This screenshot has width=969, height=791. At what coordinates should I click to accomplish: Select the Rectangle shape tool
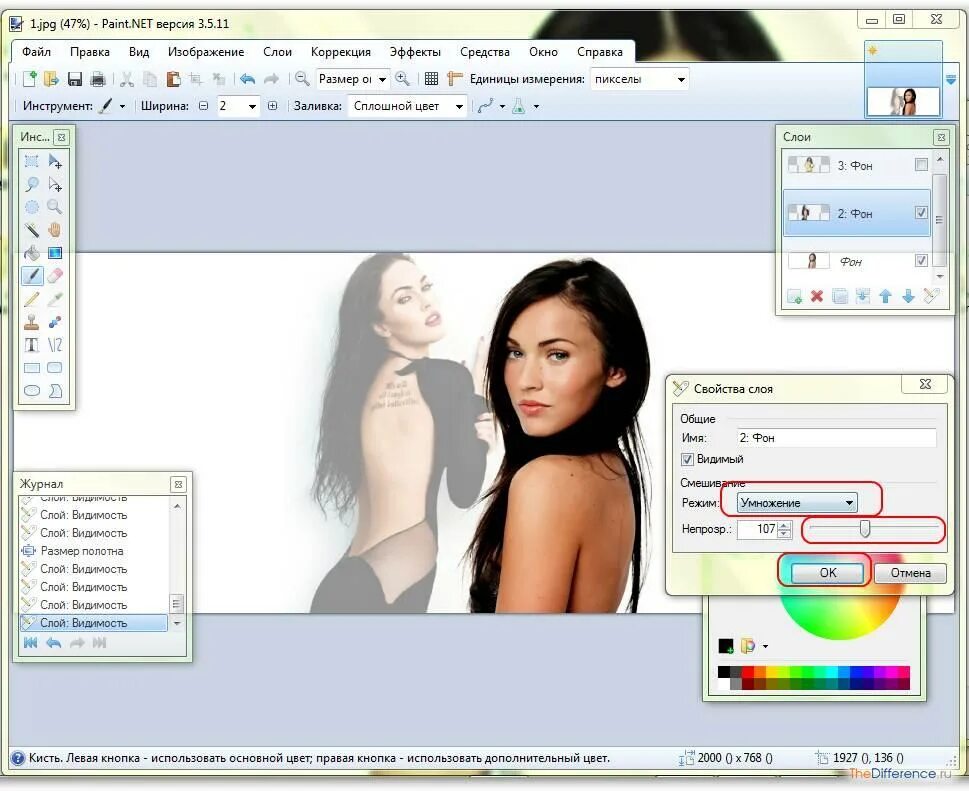[32, 368]
